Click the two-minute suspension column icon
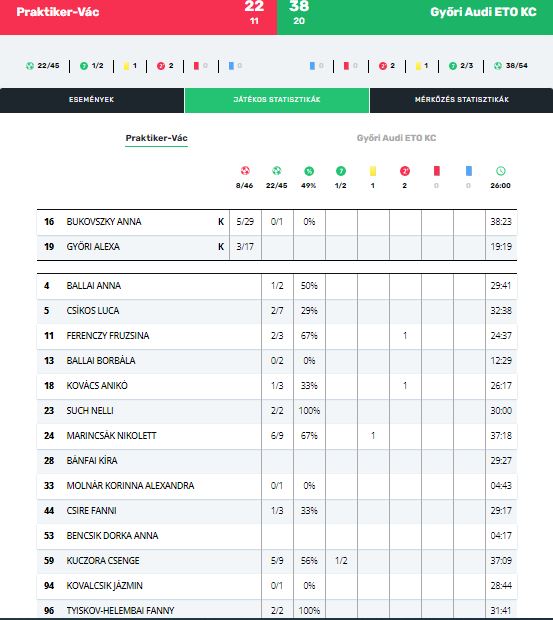The height and width of the screenshot is (620, 553). (405, 171)
